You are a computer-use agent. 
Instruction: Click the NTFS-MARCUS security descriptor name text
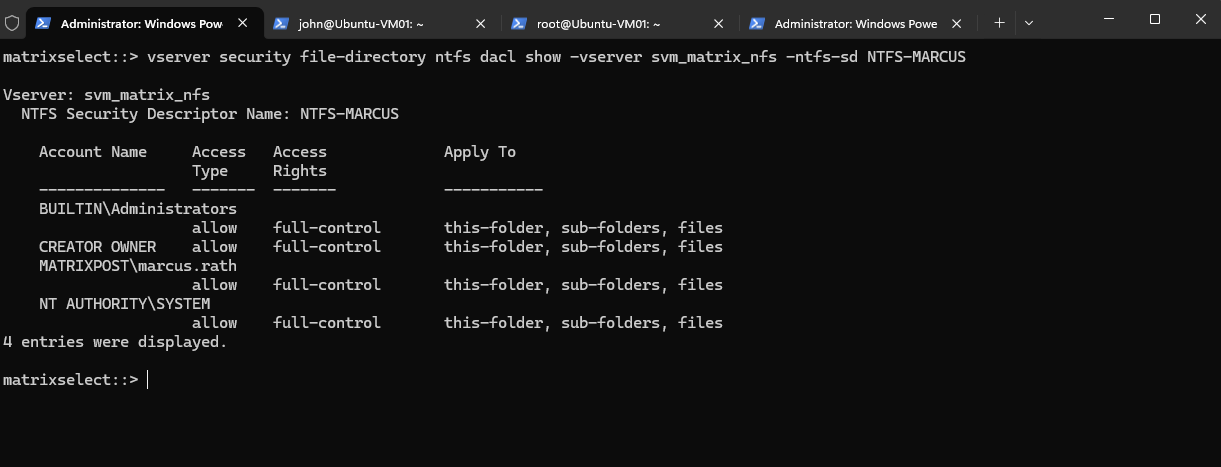click(x=349, y=114)
